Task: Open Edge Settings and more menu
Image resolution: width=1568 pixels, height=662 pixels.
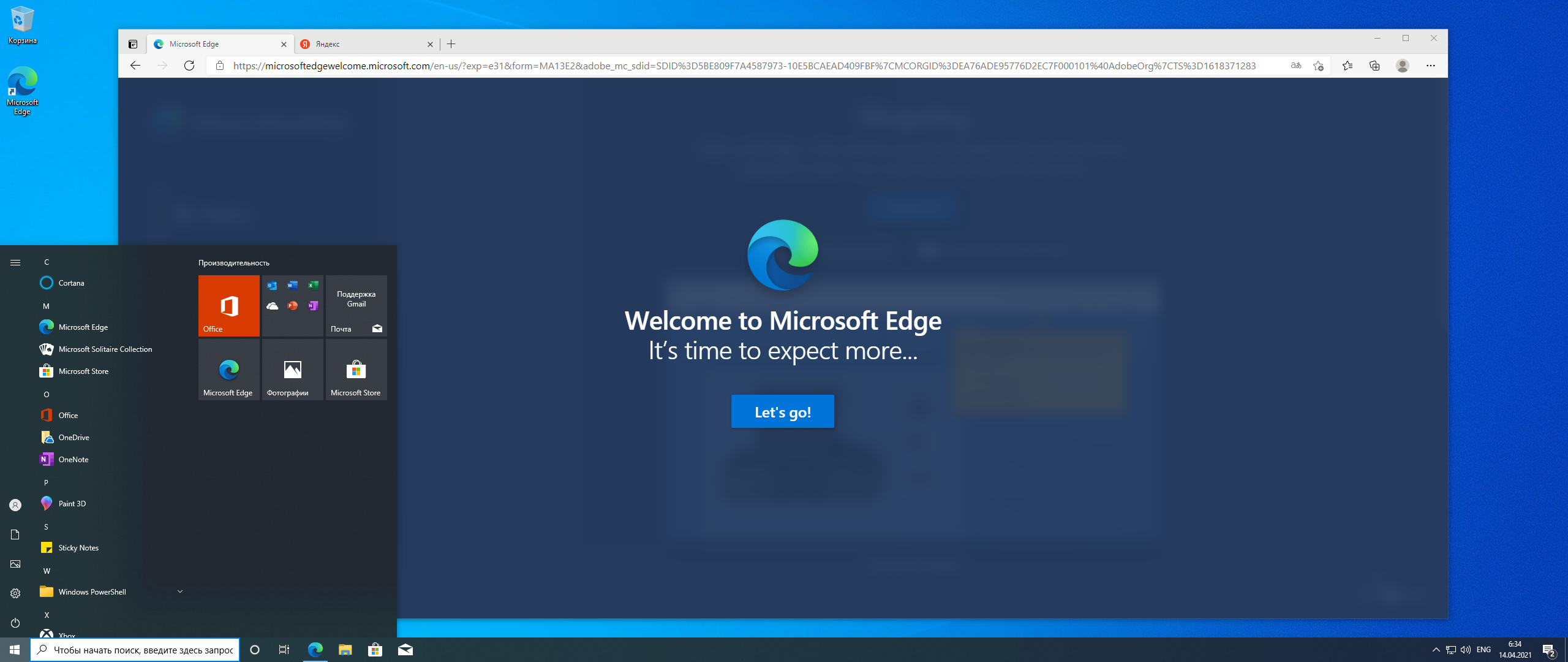Action: 1431,66
